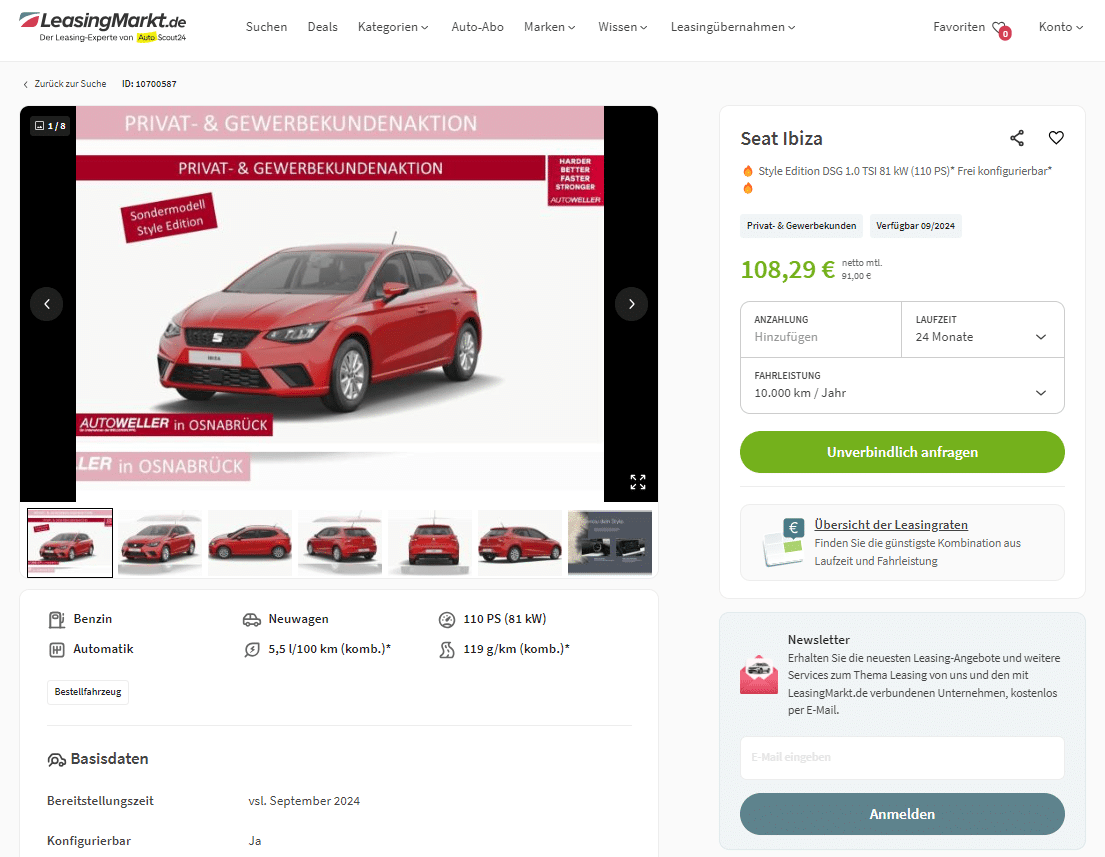Click Anzahlung Hinzufügen field
Screen dimensions: 1105x857
[821, 329]
